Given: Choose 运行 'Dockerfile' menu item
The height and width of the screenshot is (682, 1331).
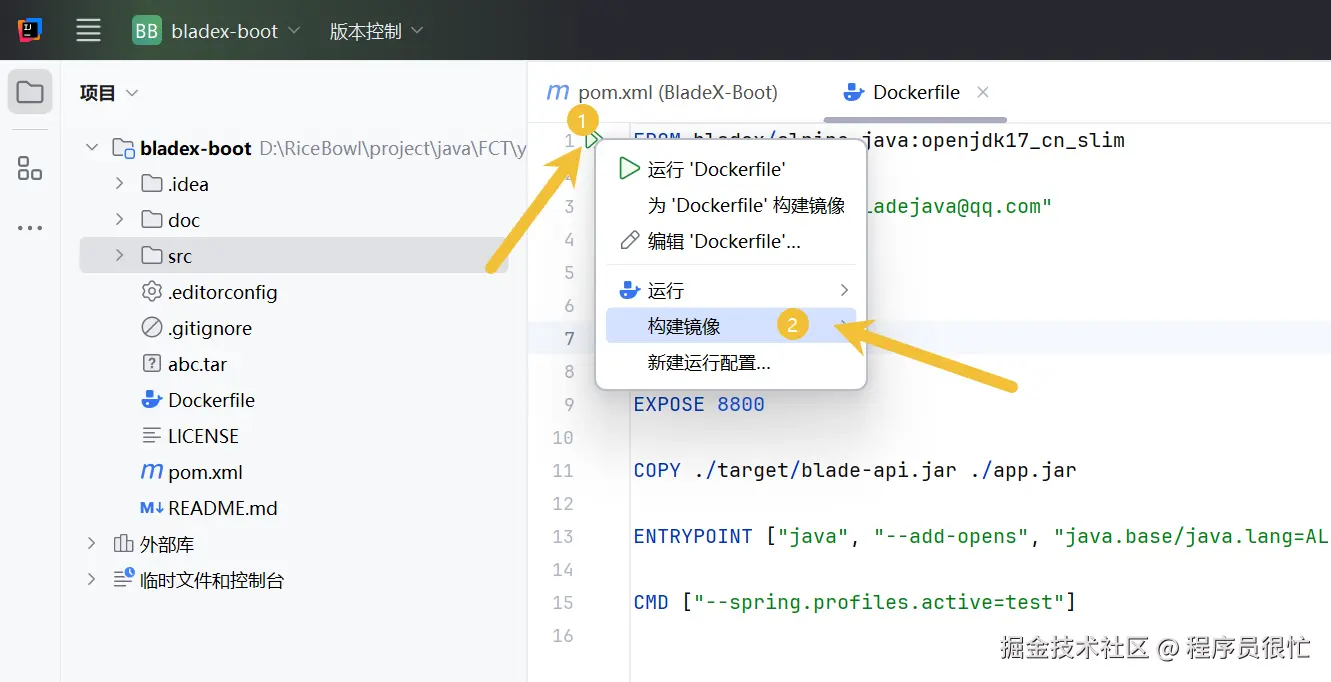Looking at the screenshot, I should (731, 169).
